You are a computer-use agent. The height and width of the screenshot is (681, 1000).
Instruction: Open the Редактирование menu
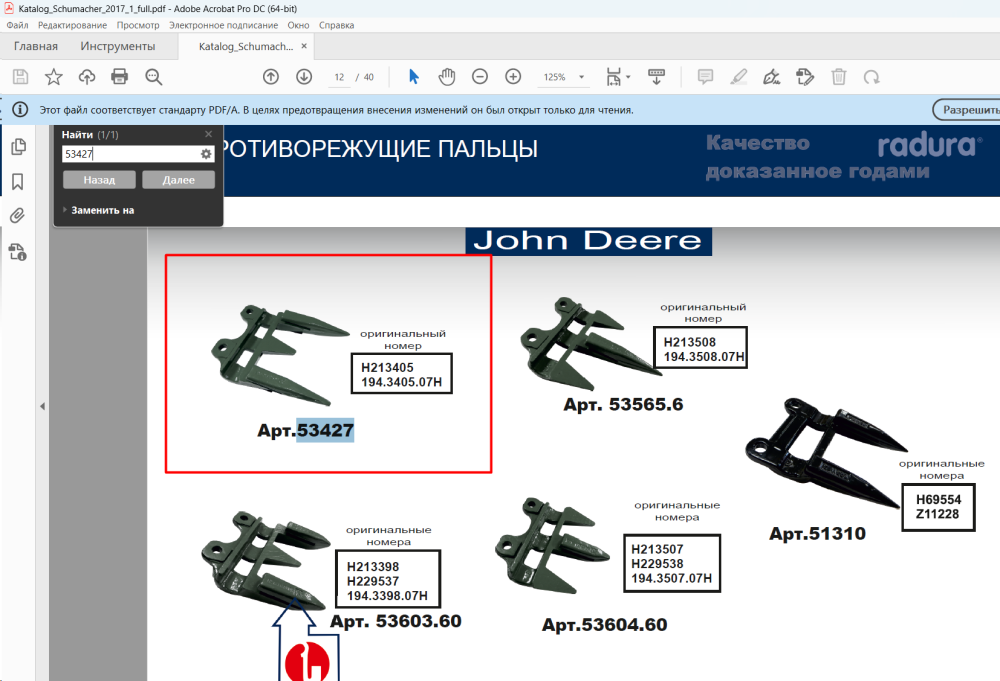(72, 26)
